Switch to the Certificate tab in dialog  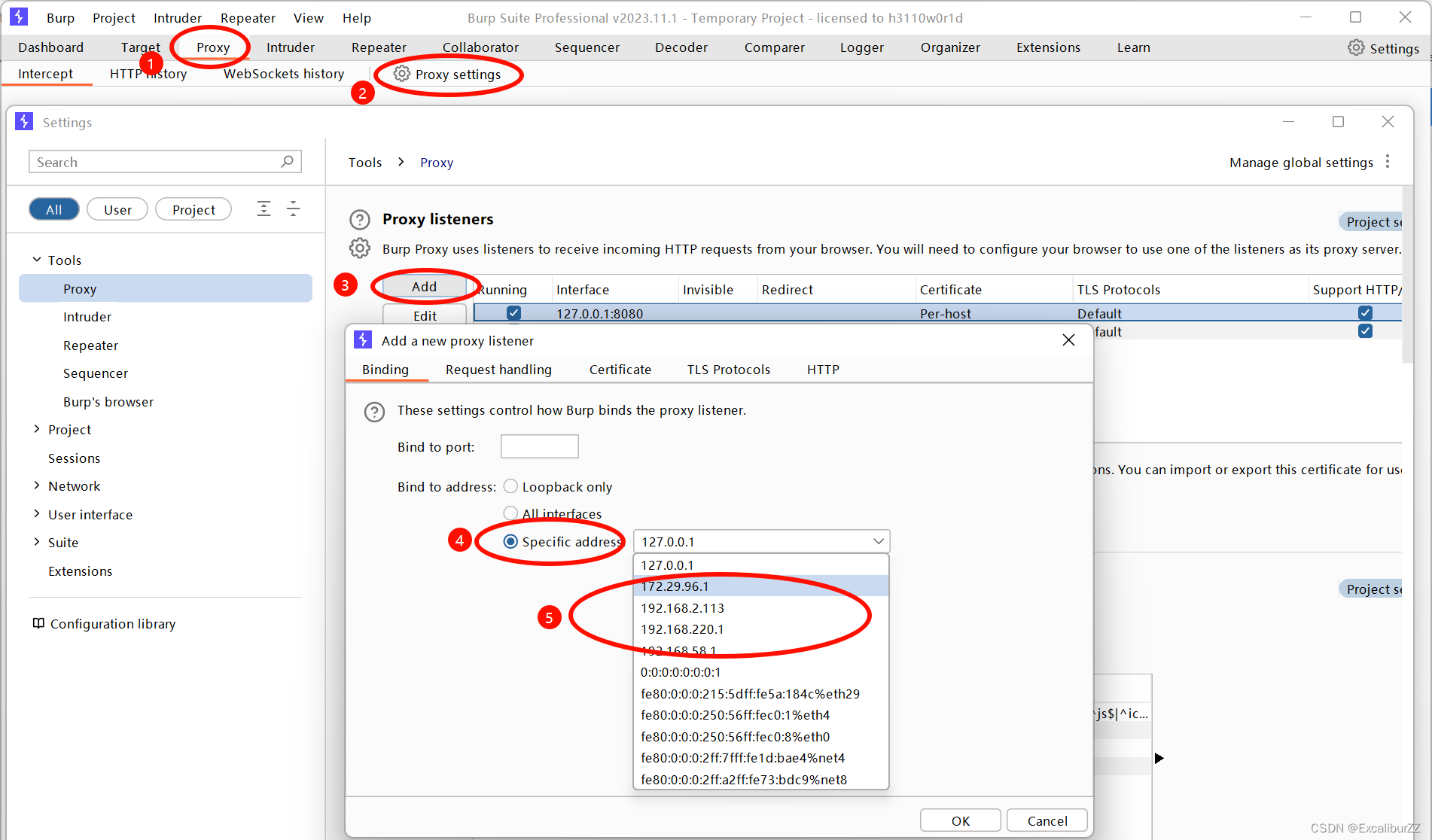click(620, 370)
